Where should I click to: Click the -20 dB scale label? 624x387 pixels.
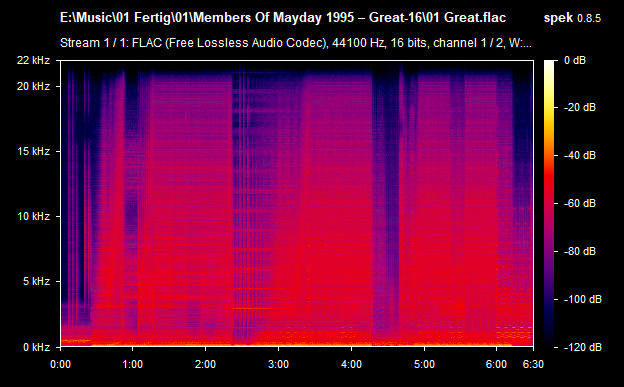click(x=580, y=108)
